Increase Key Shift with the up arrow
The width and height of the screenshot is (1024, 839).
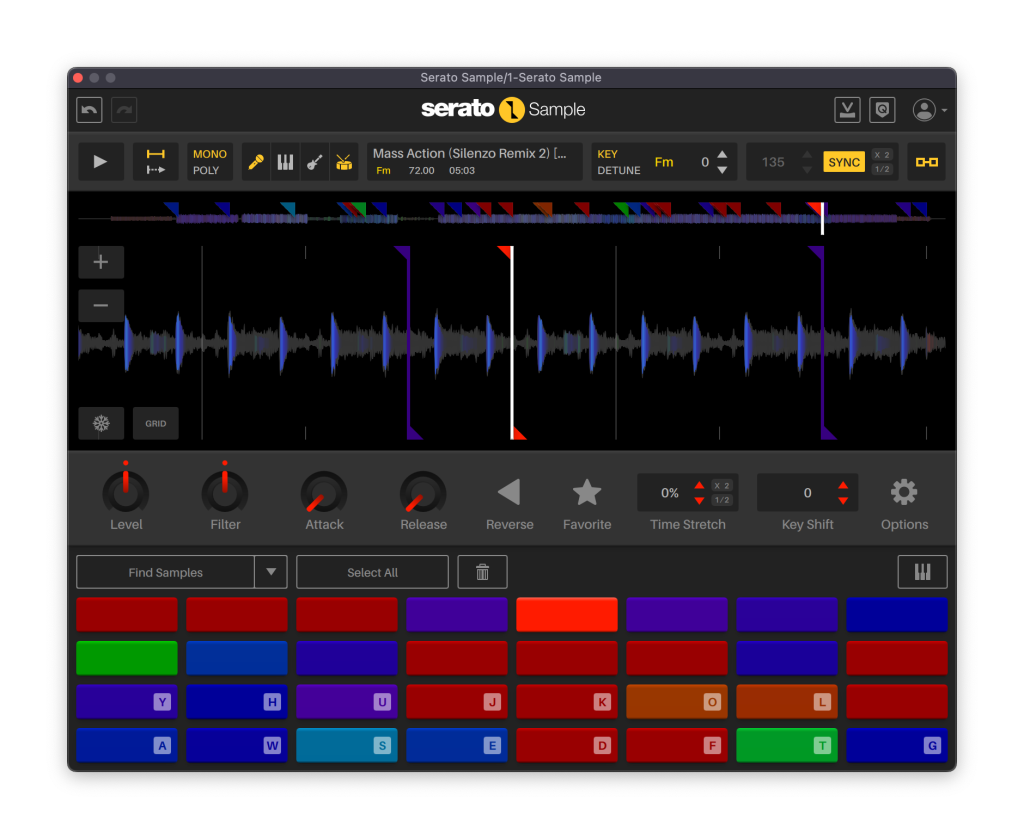click(843, 485)
